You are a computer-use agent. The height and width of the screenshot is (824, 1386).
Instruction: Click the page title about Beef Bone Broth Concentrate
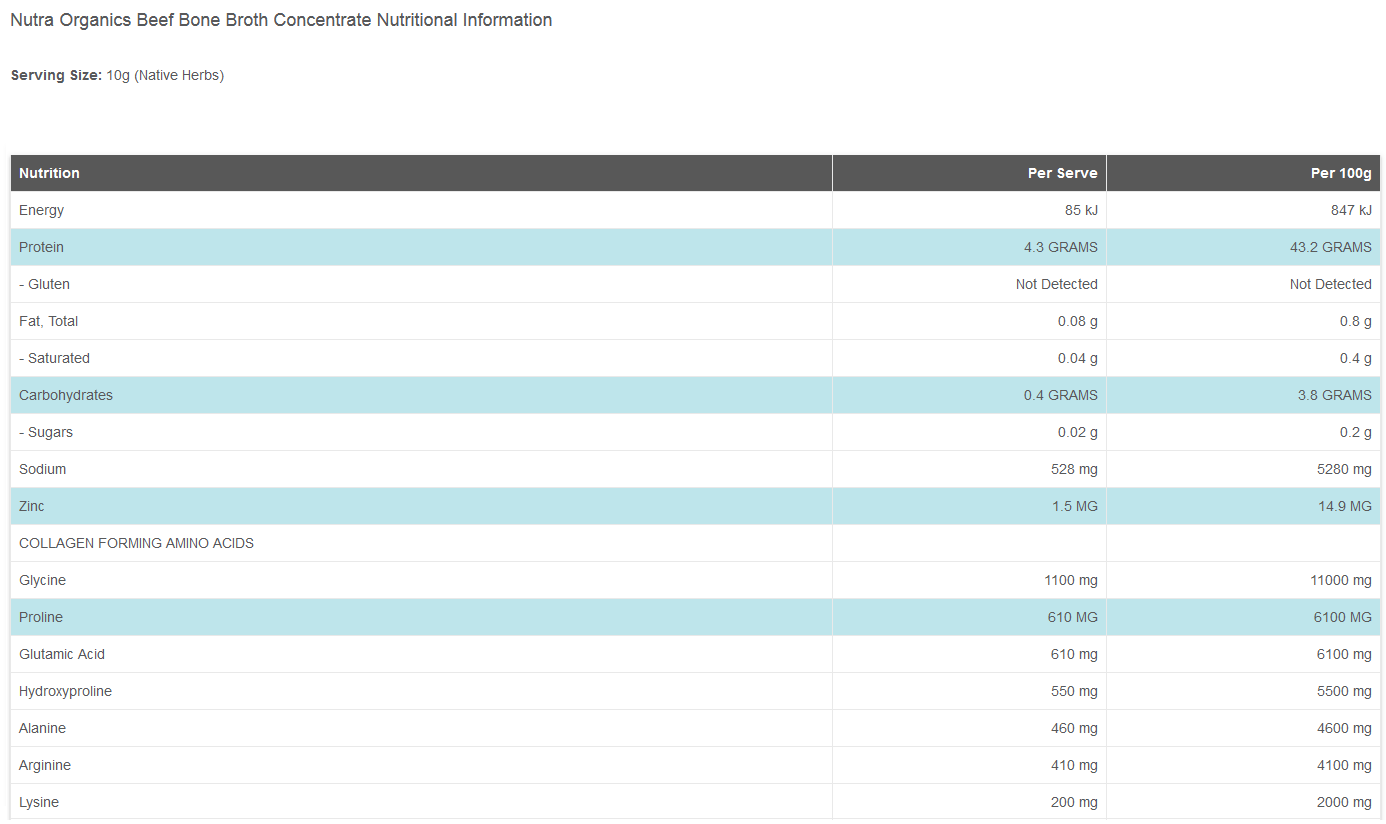click(281, 20)
